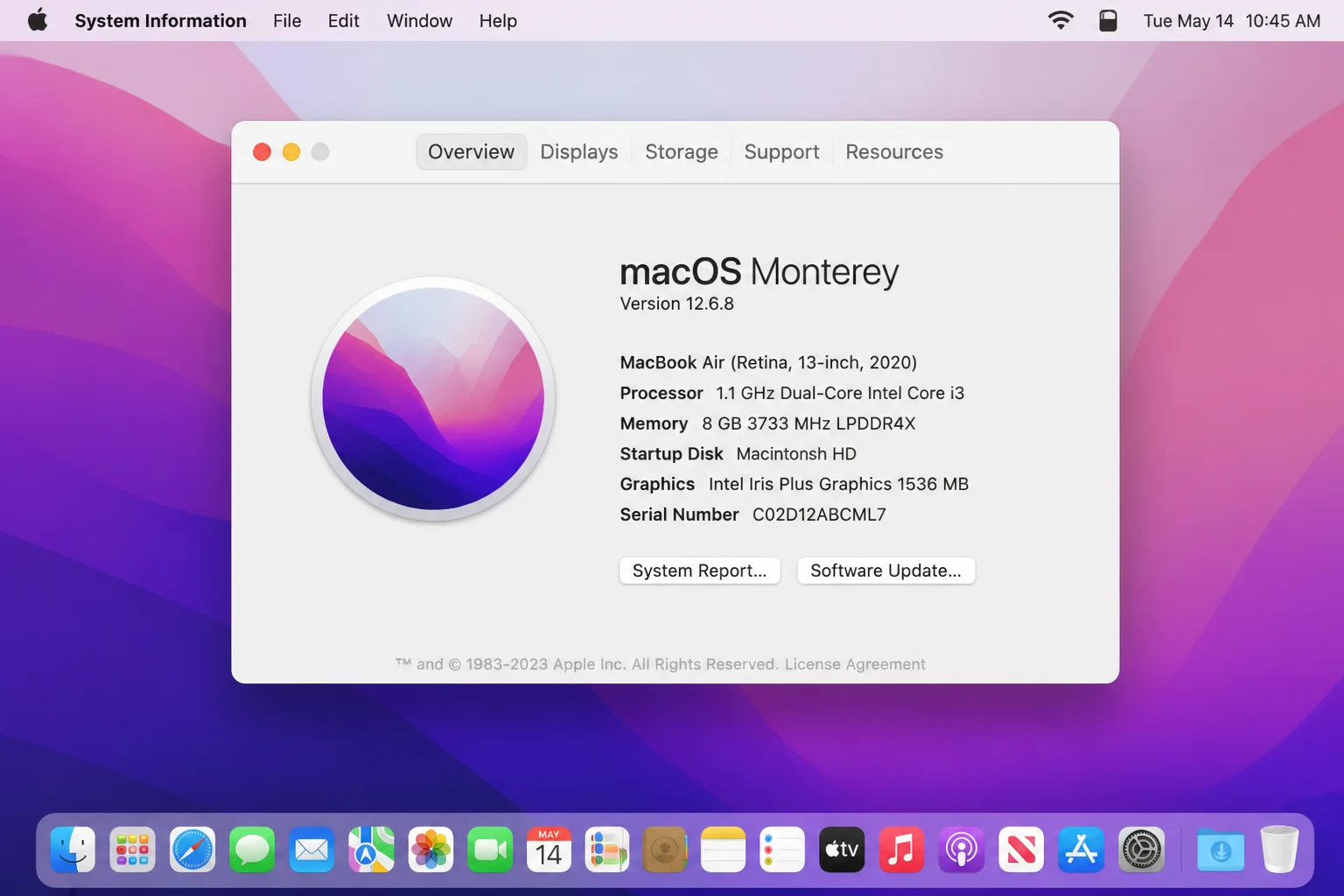The height and width of the screenshot is (896, 1344).
Task: Click the Software Update... button
Action: coord(885,570)
